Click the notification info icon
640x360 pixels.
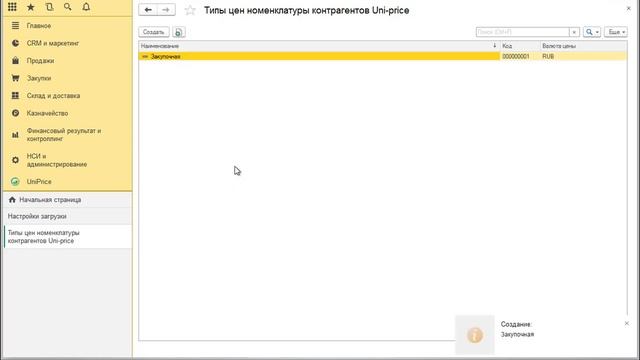(475, 335)
